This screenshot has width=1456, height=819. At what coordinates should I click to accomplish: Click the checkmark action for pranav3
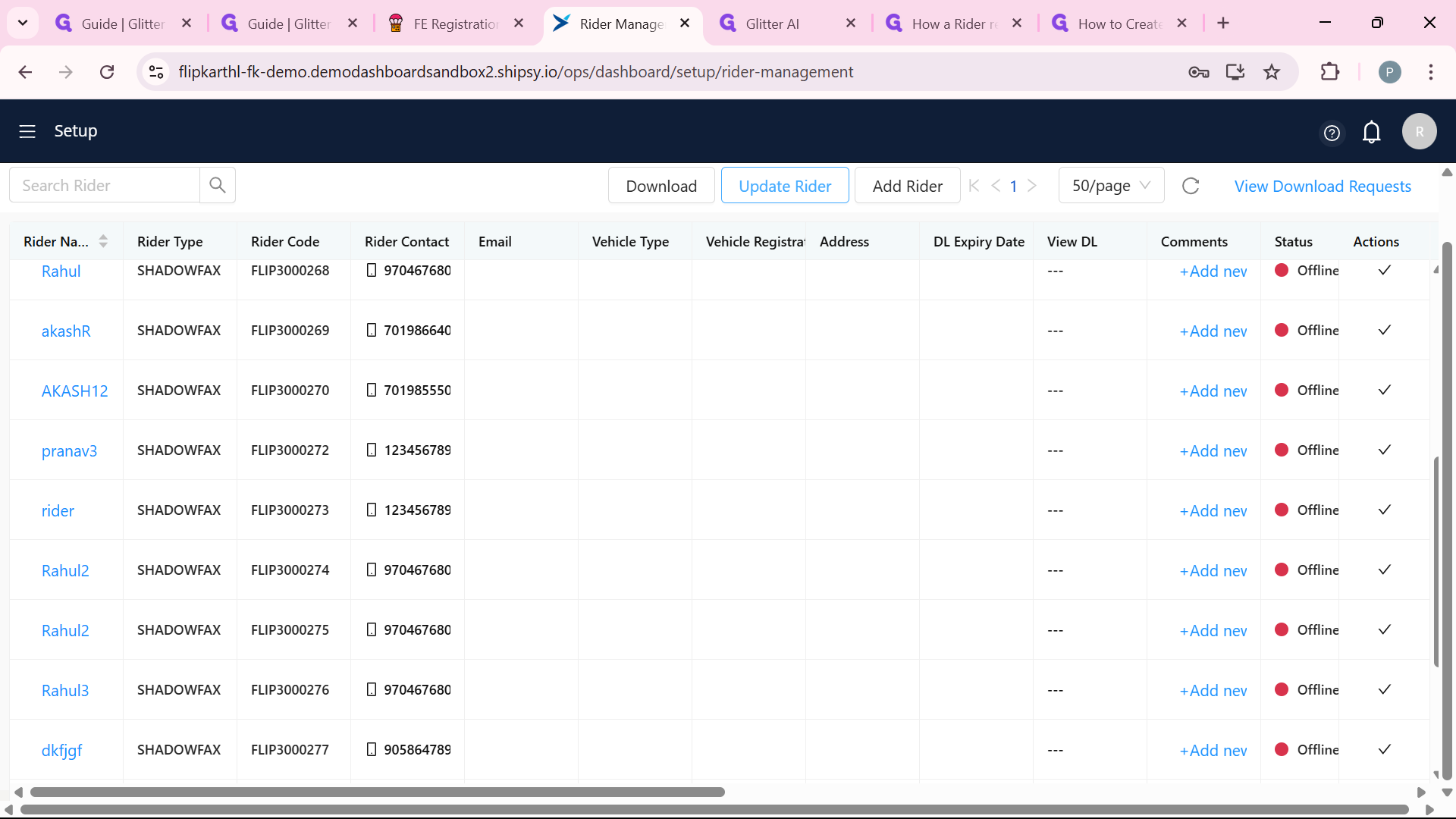[1385, 450]
